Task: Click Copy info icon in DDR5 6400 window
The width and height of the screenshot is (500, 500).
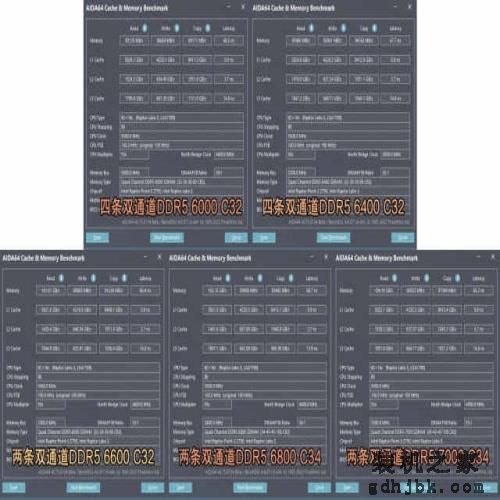Action: [x=374, y=28]
